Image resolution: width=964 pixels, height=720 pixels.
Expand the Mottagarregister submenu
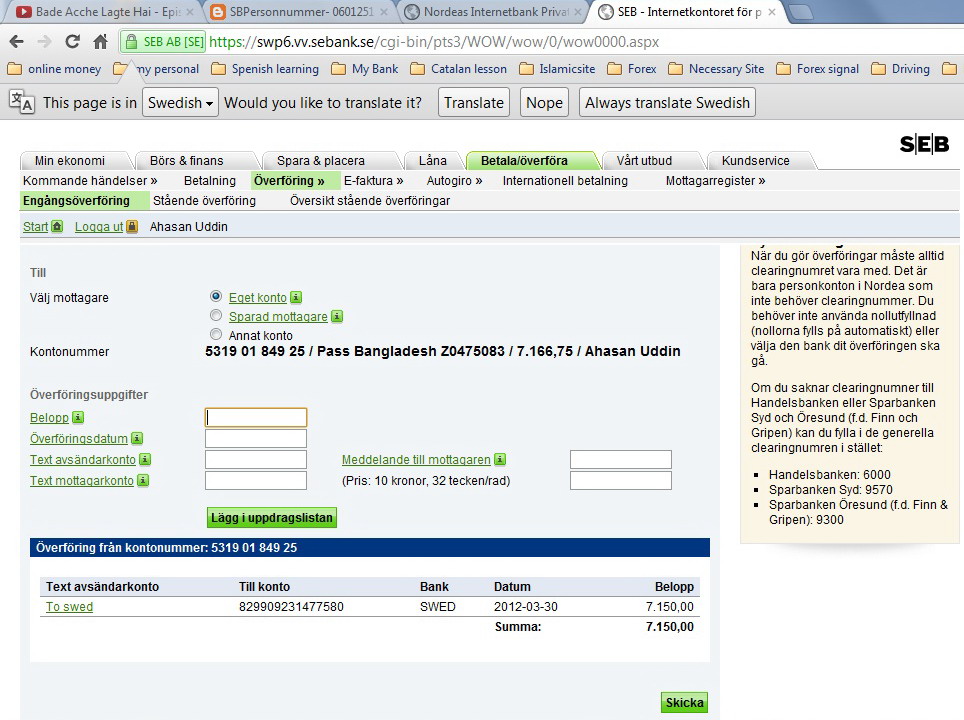pos(716,181)
